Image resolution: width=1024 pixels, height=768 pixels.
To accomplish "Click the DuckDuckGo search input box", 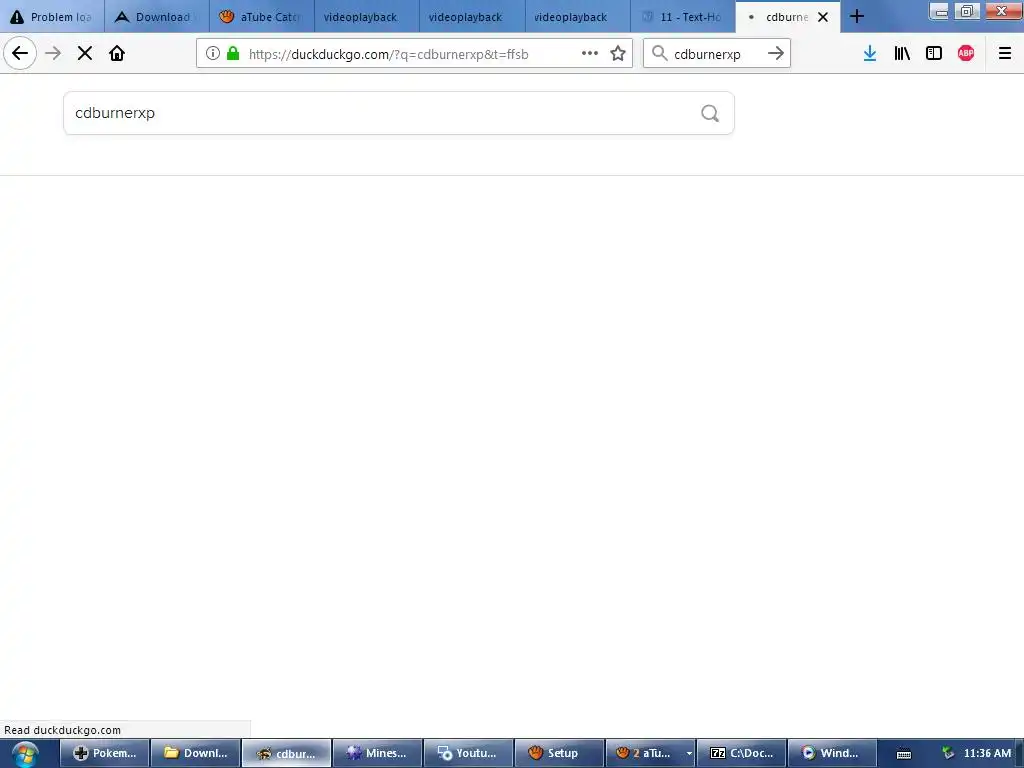I will point(398,114).
